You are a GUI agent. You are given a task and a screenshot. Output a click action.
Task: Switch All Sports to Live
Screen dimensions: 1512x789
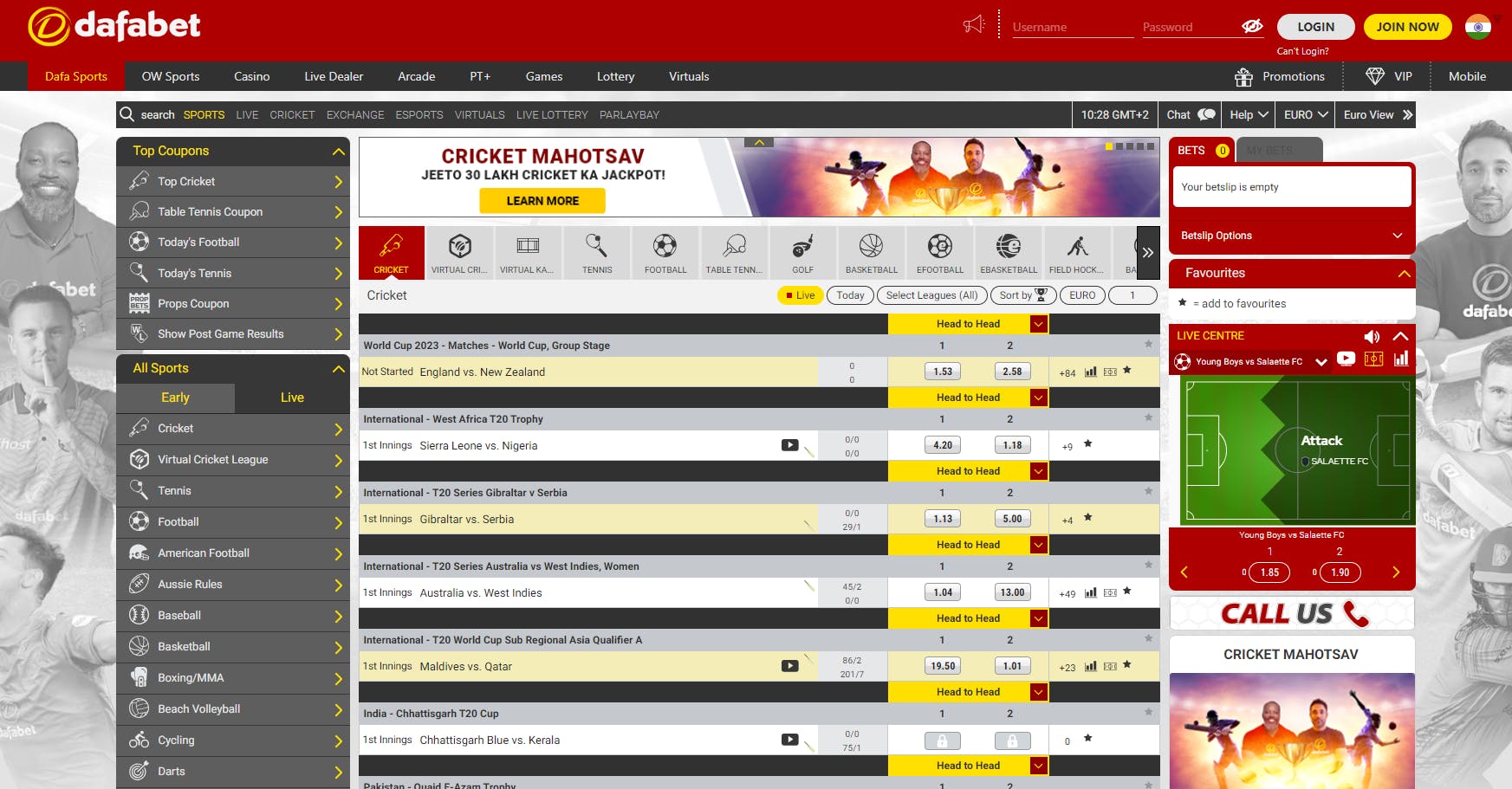tap(292, 398)
